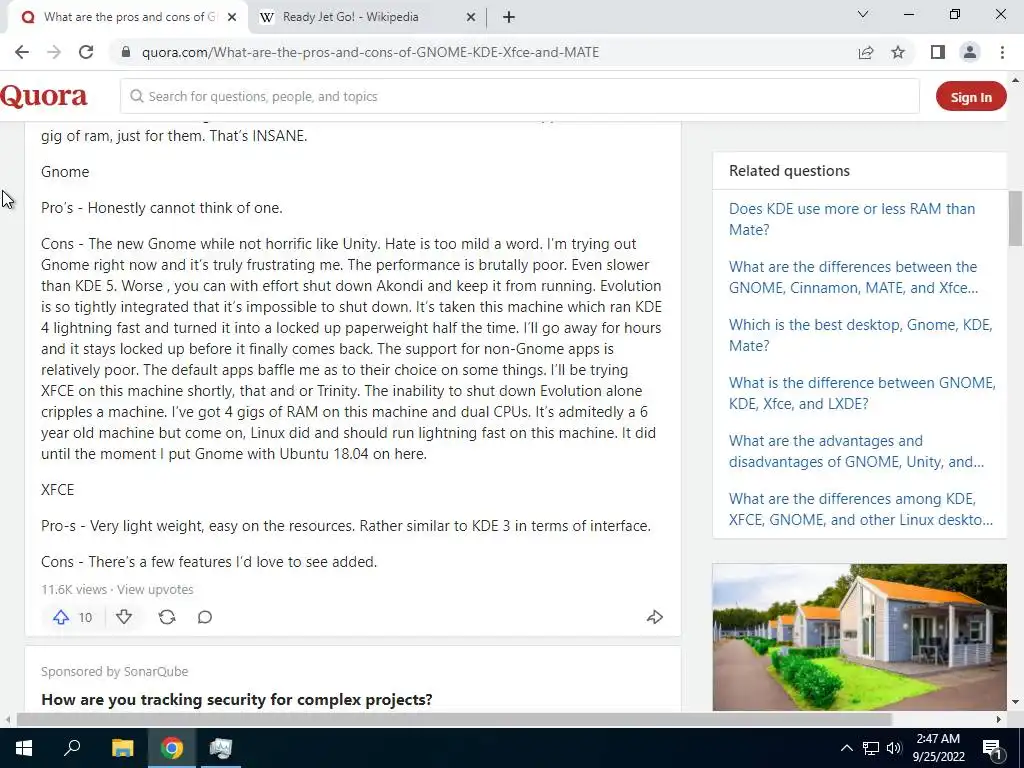Show hidden system tray icons
Screen dimensions: 1024x768
(x=846, y=748)
